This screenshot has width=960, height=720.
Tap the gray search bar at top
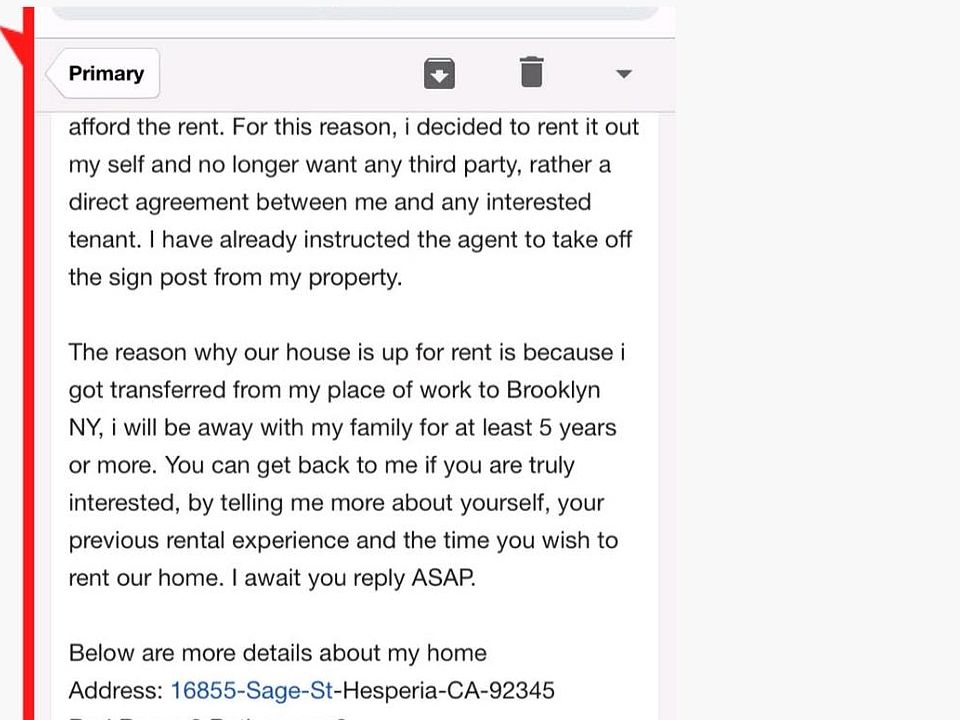355,13
